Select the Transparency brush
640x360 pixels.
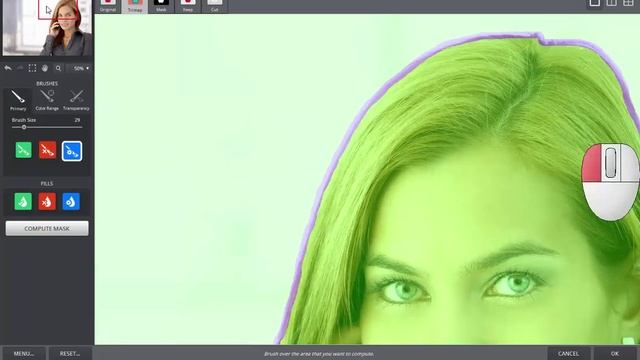[x=76, y=100]
